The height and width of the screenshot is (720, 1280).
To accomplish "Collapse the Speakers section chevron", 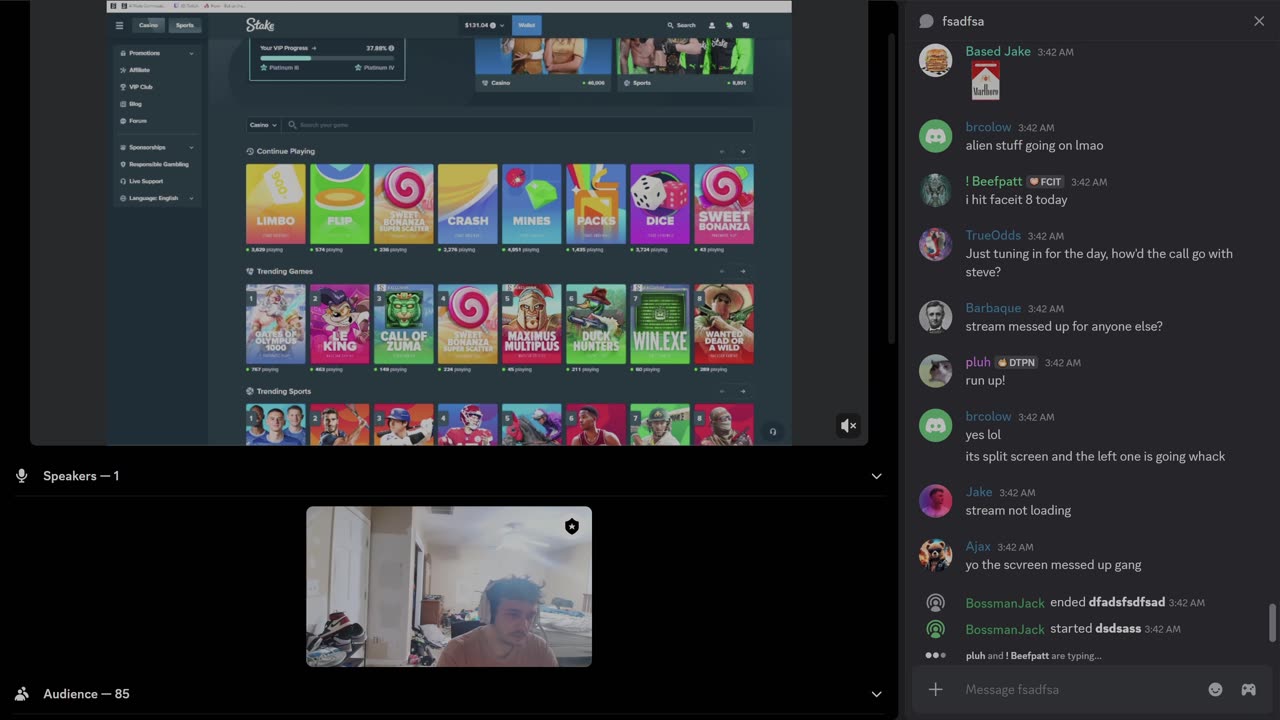I will (x=876, y=476).
